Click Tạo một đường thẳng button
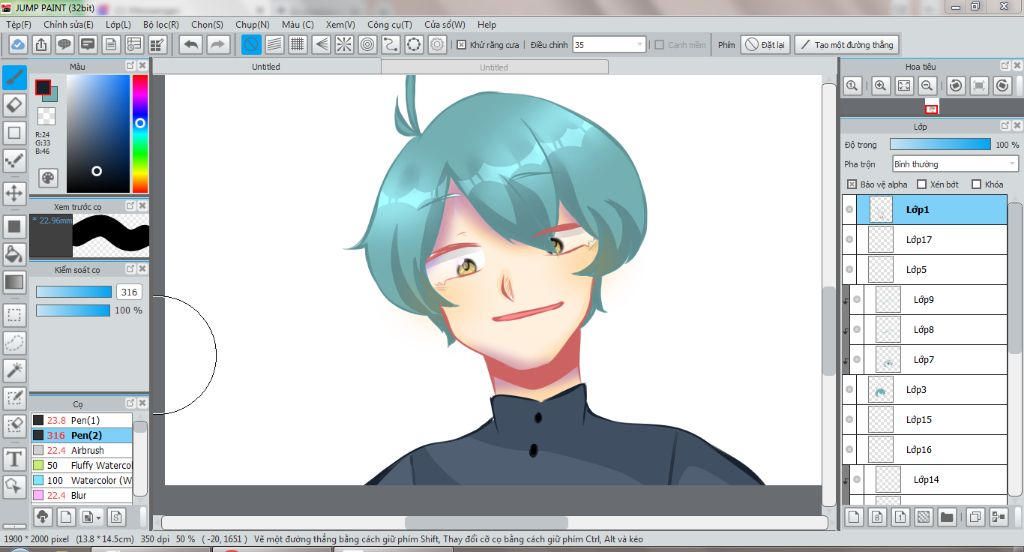Screen dimensions: 1024x552 [847, 44]
